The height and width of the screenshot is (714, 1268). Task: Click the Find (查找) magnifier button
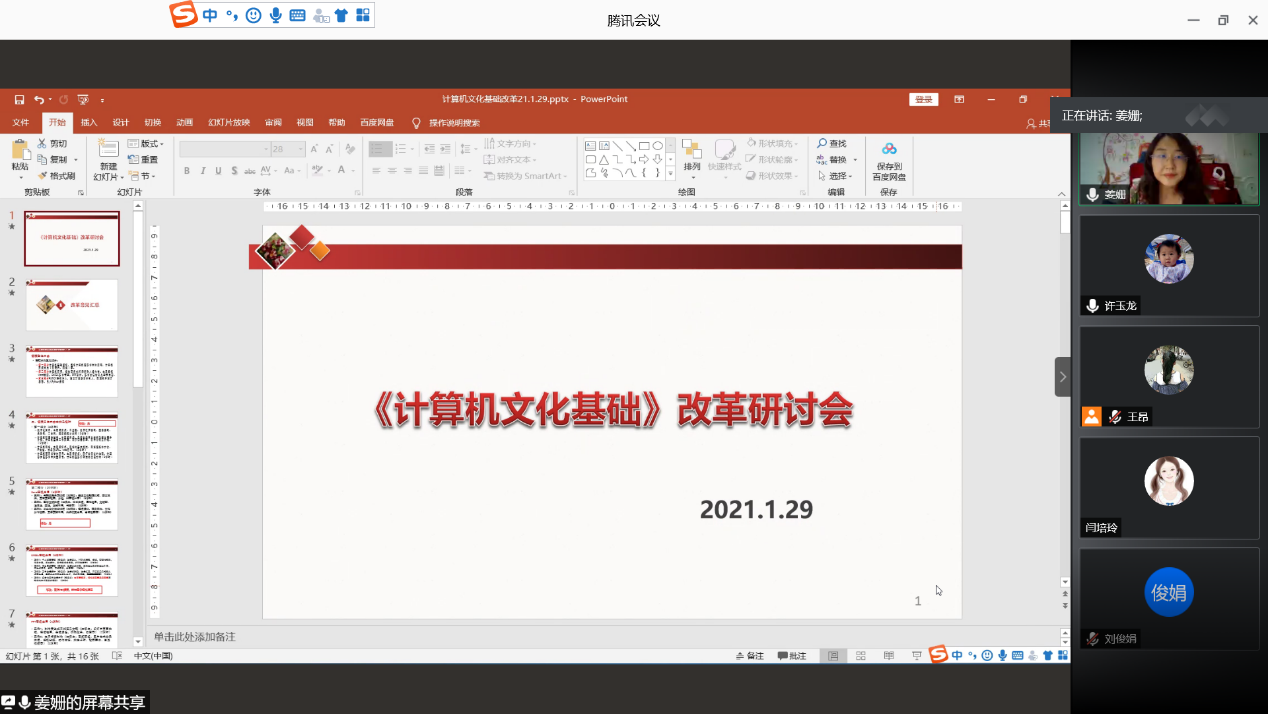(x=832, y=144)
